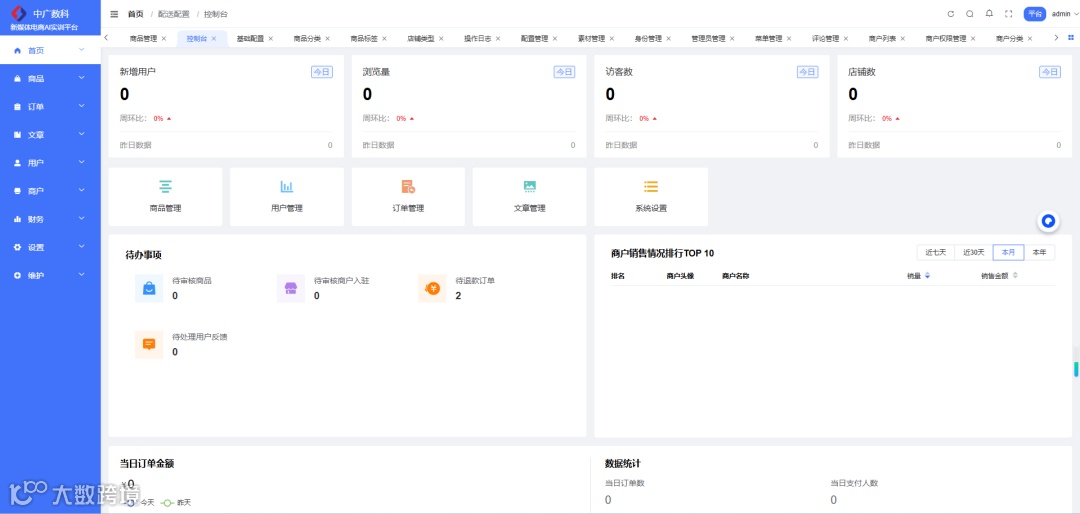Switch to the 商户列表 tab
The width and height of the screenshot is (1080, 514).
[x=882, y=39]
